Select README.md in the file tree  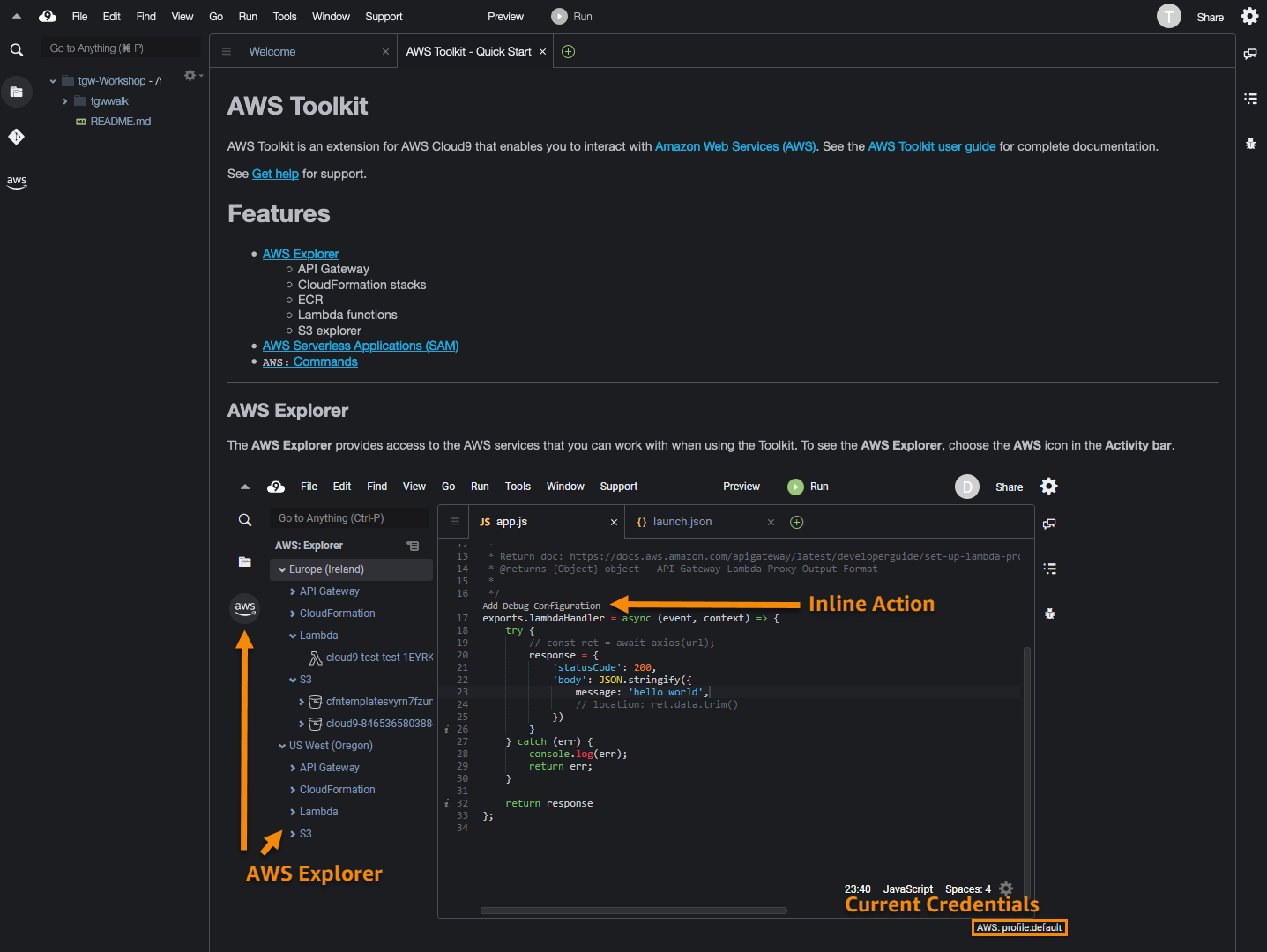(120, 122)
